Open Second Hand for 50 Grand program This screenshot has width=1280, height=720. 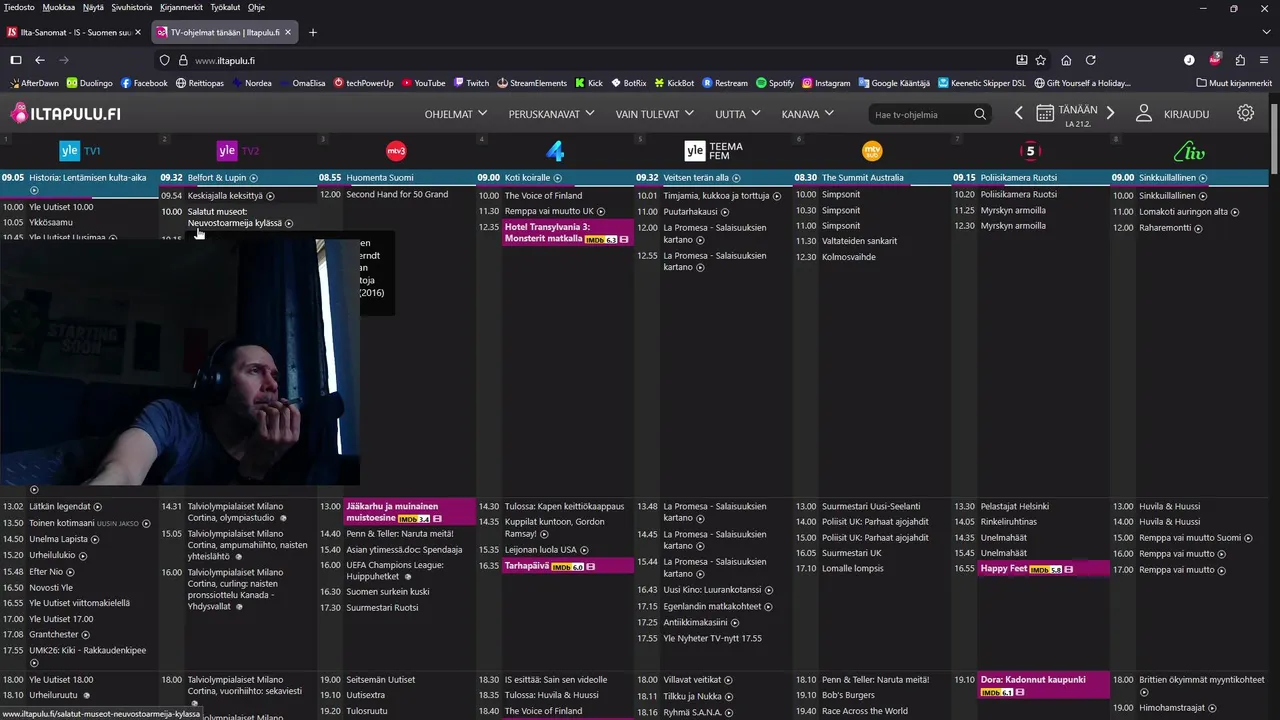(x=397, y=194)
